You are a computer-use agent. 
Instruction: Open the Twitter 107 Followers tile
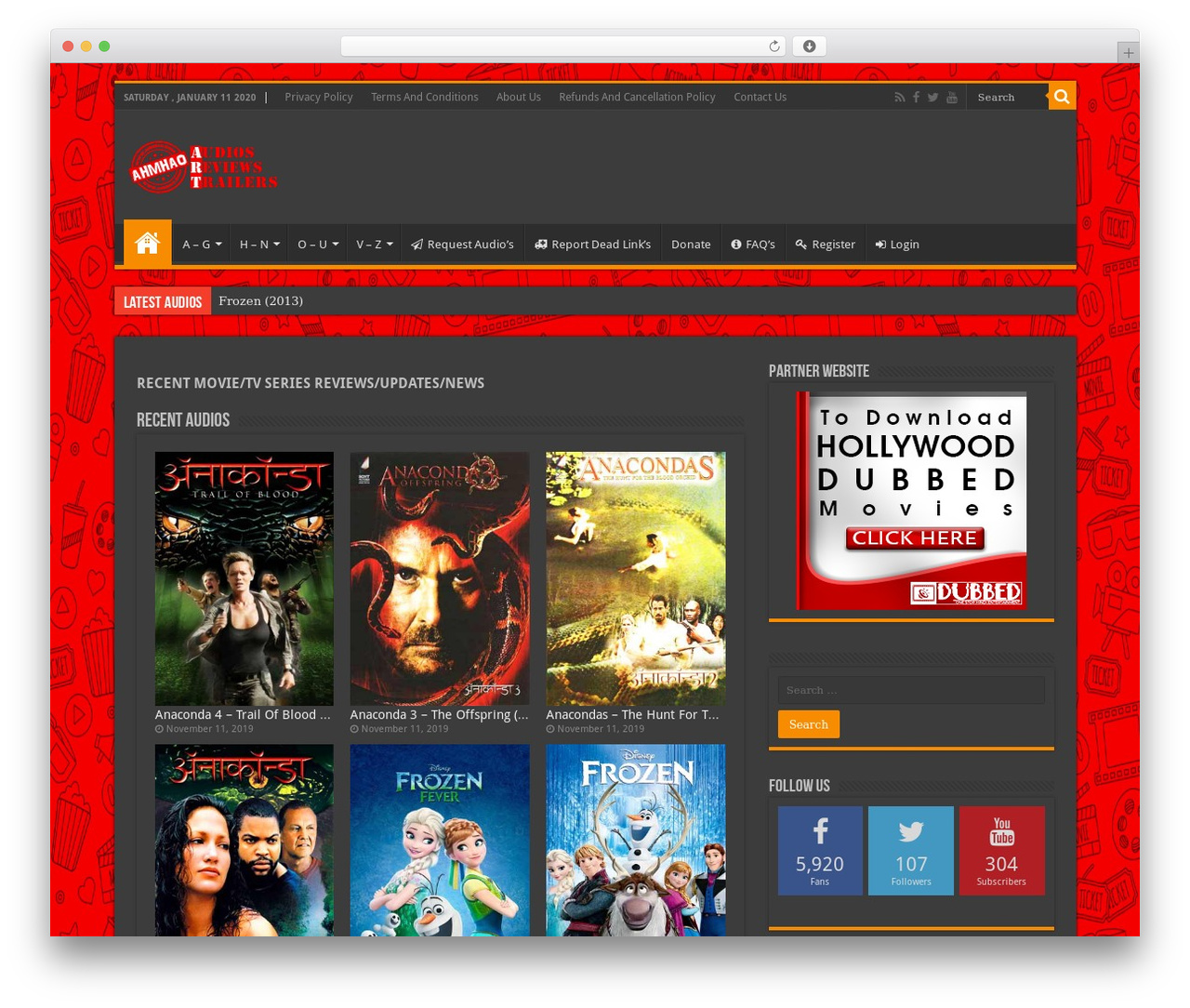click(911, 851)
